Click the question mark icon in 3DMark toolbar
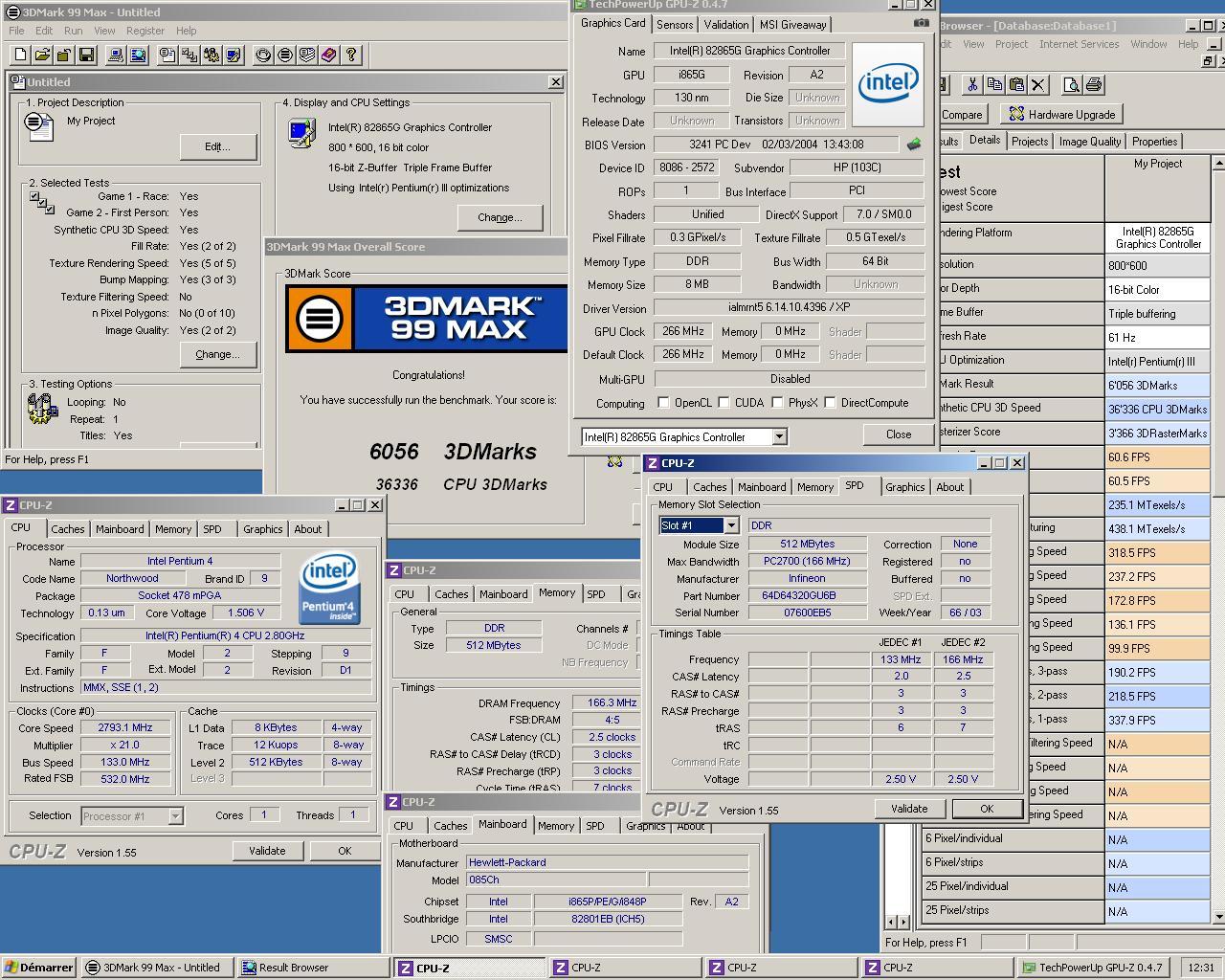This screenshot has width=1225, height=980. pos(351,56)
